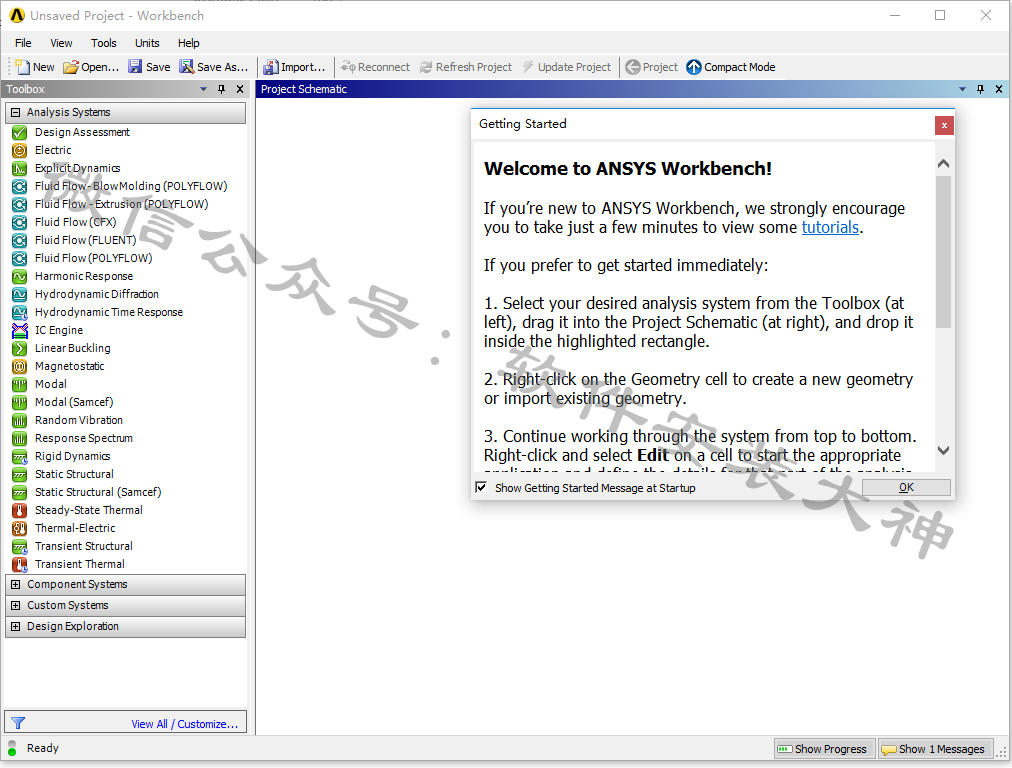Viewport: 1012px width, 768px height.
Task: Select the Electric analysis icon
Action: tap(19, 150)
